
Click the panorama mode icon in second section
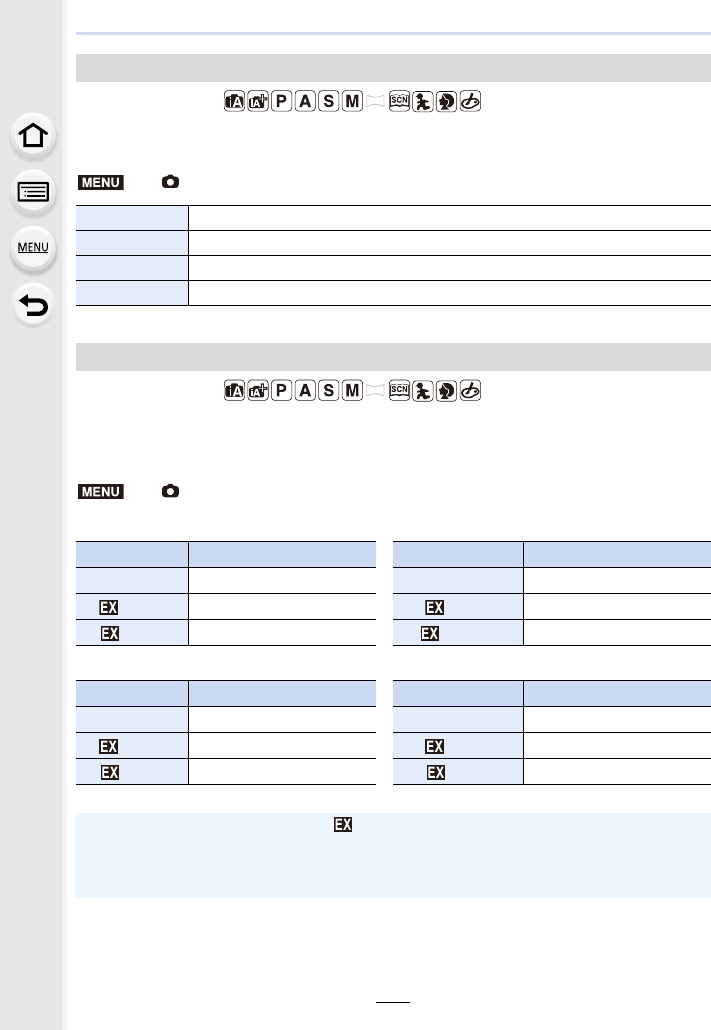tap(376, 391)
